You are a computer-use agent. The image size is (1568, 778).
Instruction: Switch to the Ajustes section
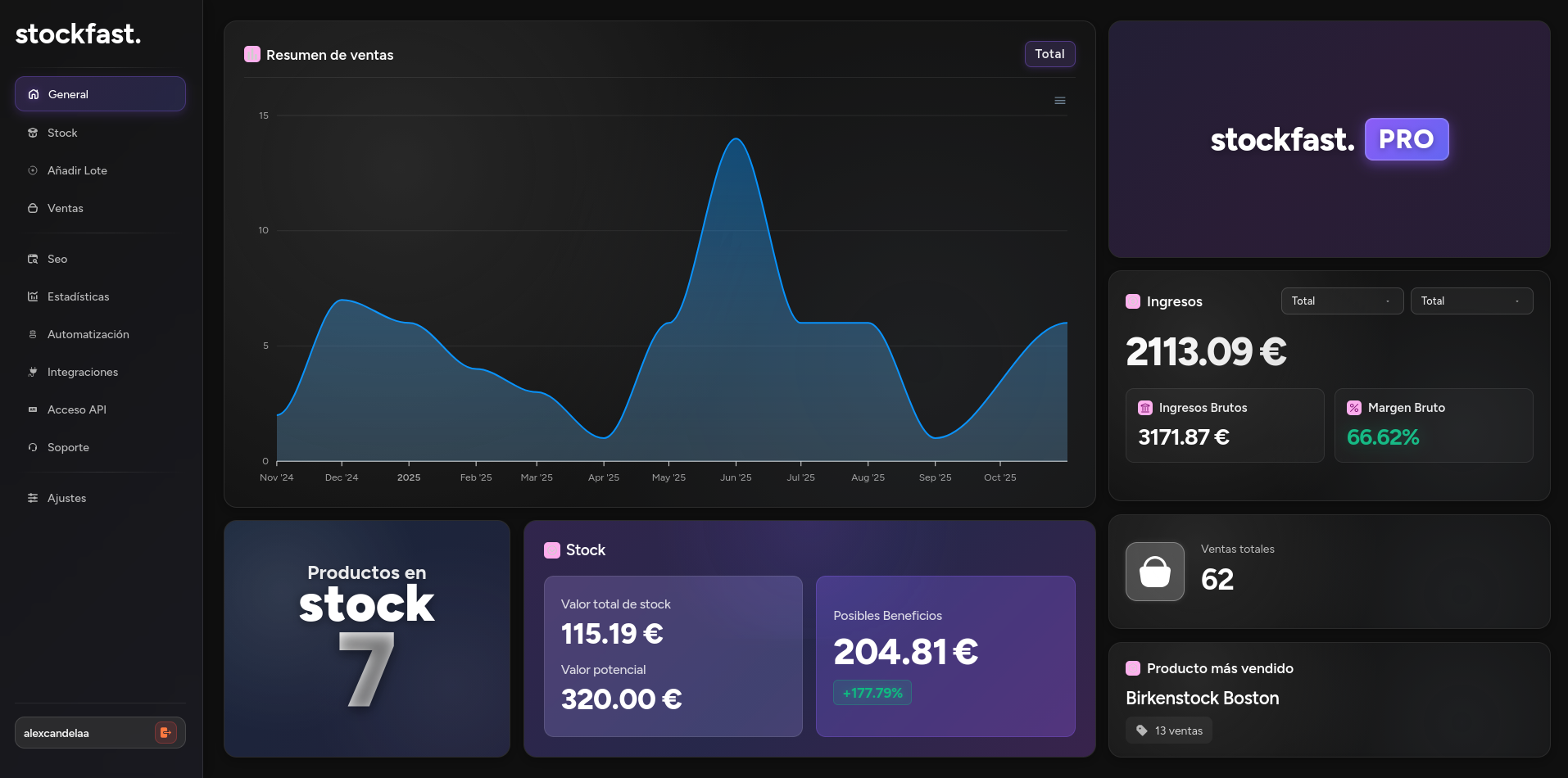(32, 498)
